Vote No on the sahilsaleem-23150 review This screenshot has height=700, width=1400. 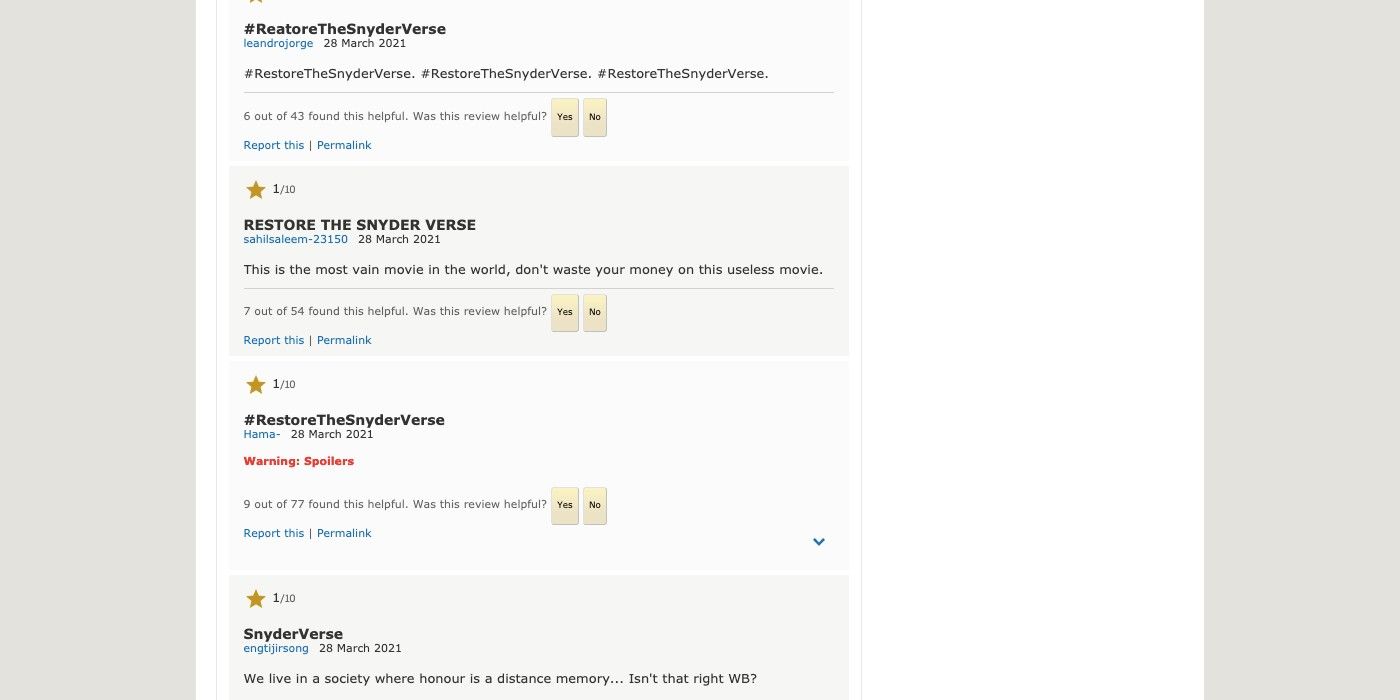(595, 312)
